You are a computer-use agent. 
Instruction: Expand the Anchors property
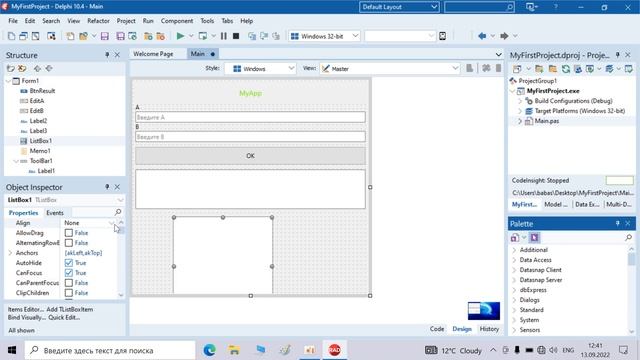pyautogui.click(x=10, y=253)
